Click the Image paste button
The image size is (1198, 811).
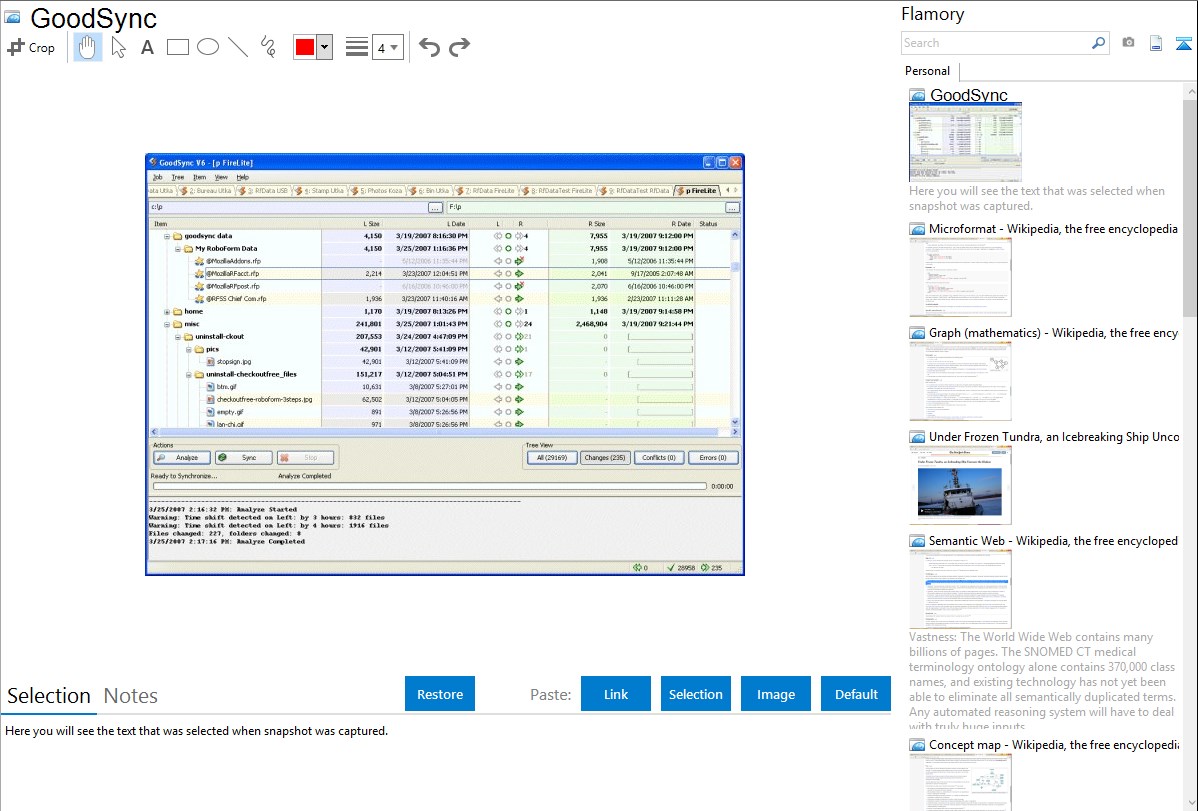pyautogui.click(x=776, y=694)
